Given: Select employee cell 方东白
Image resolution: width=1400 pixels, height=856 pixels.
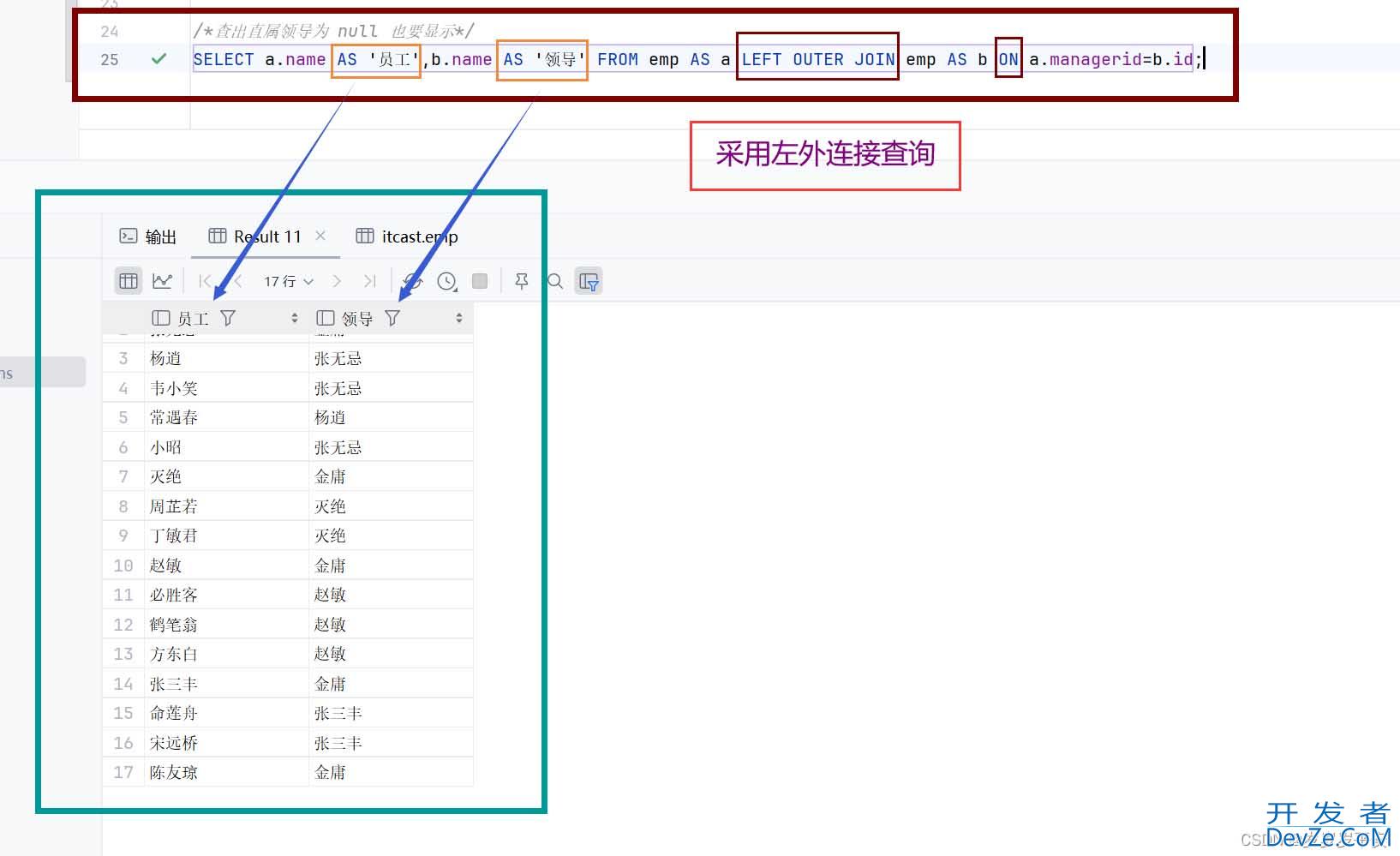Looking at the screenshot, I should tap(226, 654).
